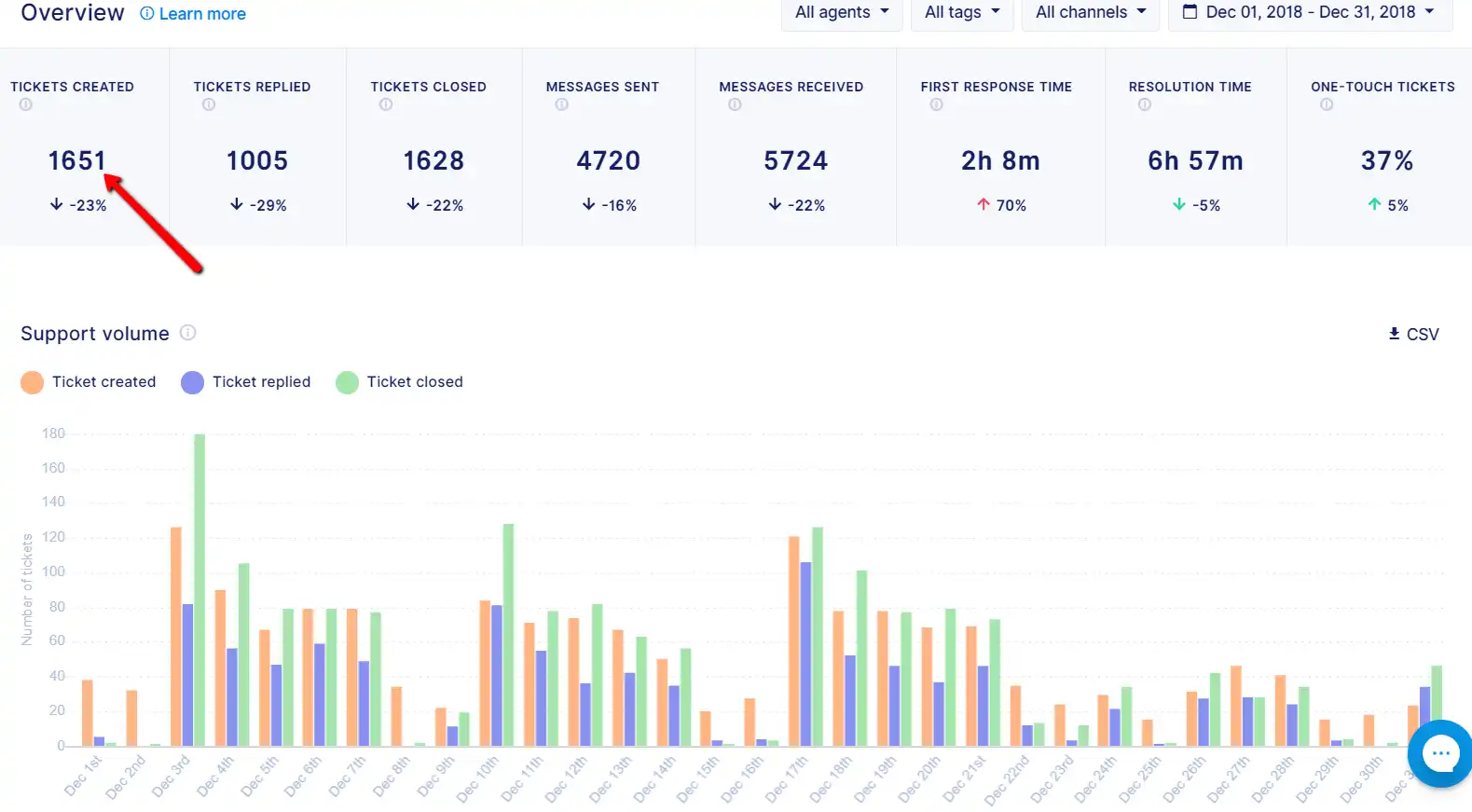Show the info tooltip for Messages Sent
1472x812 pixels.
point(561,104)
